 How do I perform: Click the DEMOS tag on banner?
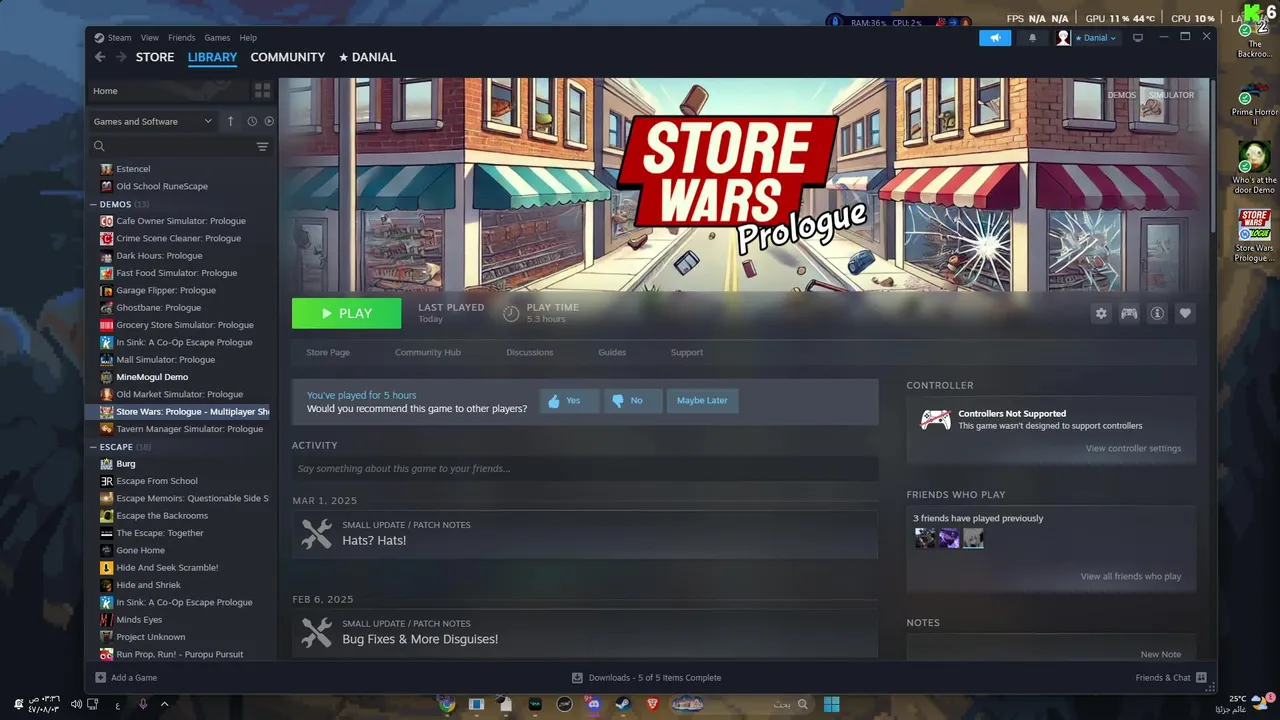[1121, 95]
